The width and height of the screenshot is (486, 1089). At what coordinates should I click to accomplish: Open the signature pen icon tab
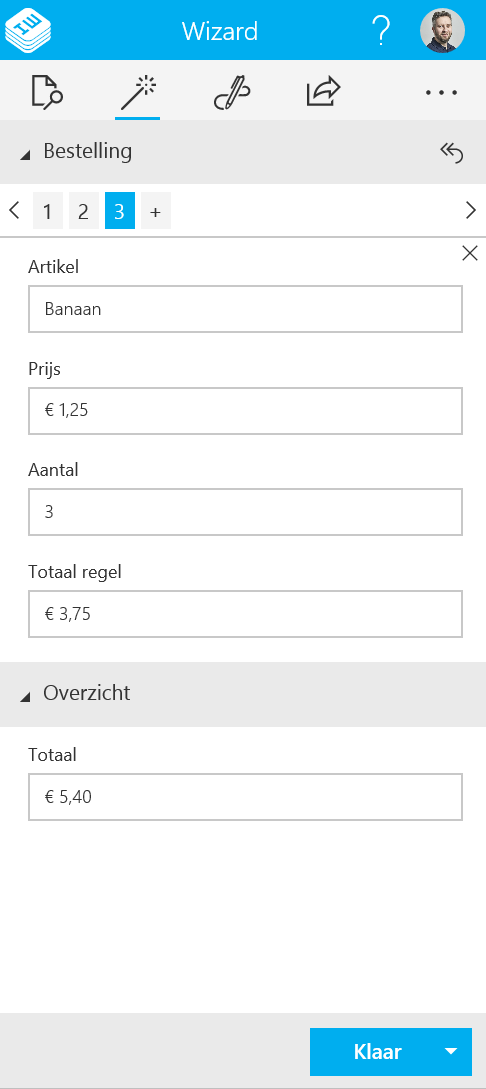[232, 93]
